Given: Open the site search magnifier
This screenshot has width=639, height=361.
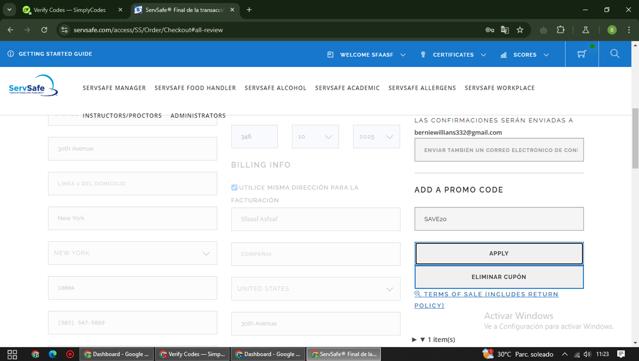Looking at the screenshot, I should (x=615, y=53).
